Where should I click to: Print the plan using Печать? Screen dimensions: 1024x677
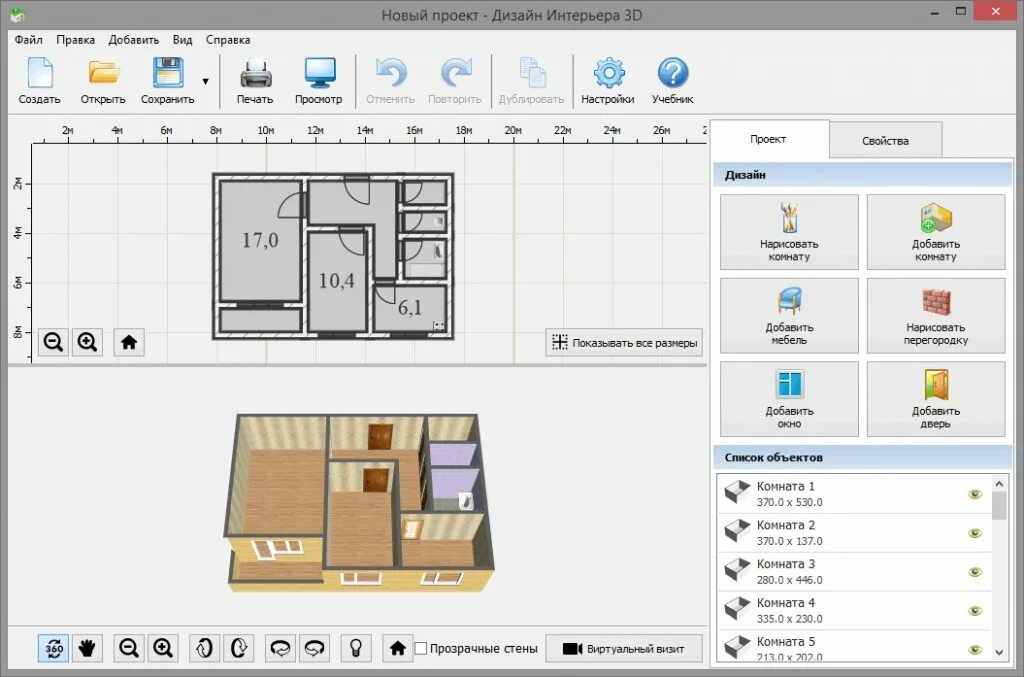click(x=255, y=80)
